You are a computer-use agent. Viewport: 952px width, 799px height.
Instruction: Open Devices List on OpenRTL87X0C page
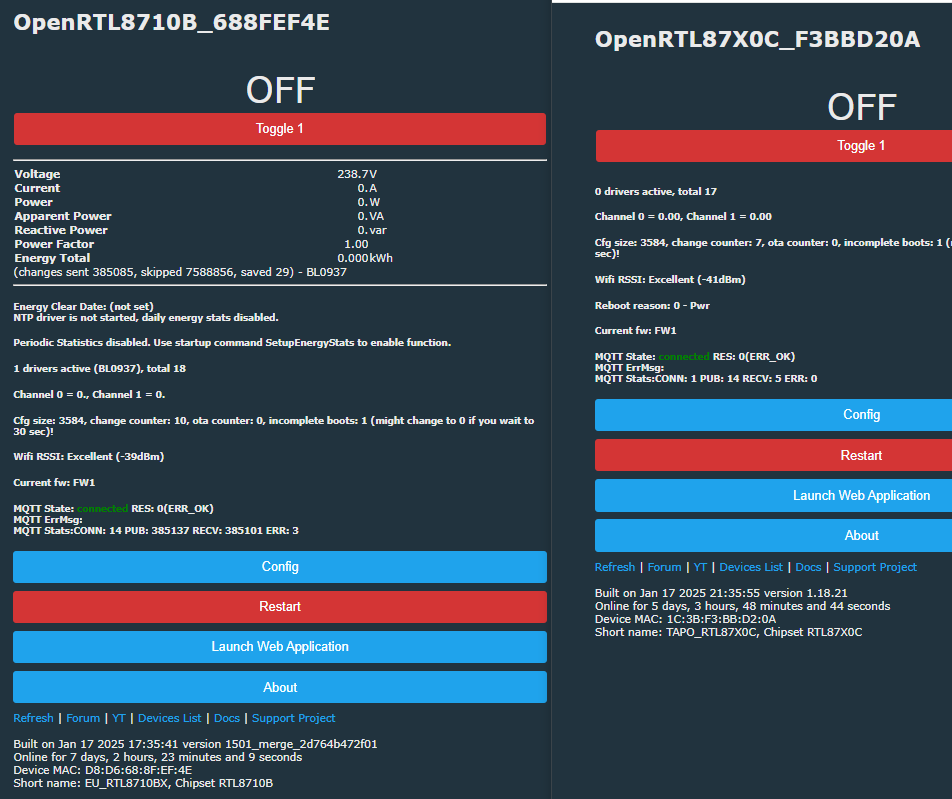point(751,567)
